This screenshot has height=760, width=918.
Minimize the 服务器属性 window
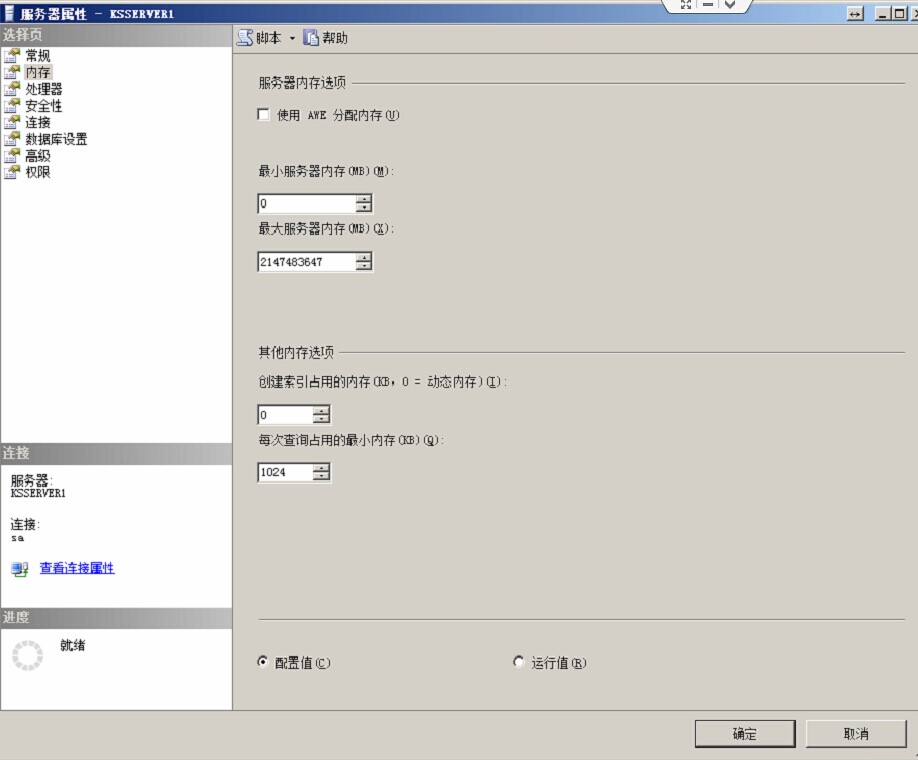[x=883, y=13]
